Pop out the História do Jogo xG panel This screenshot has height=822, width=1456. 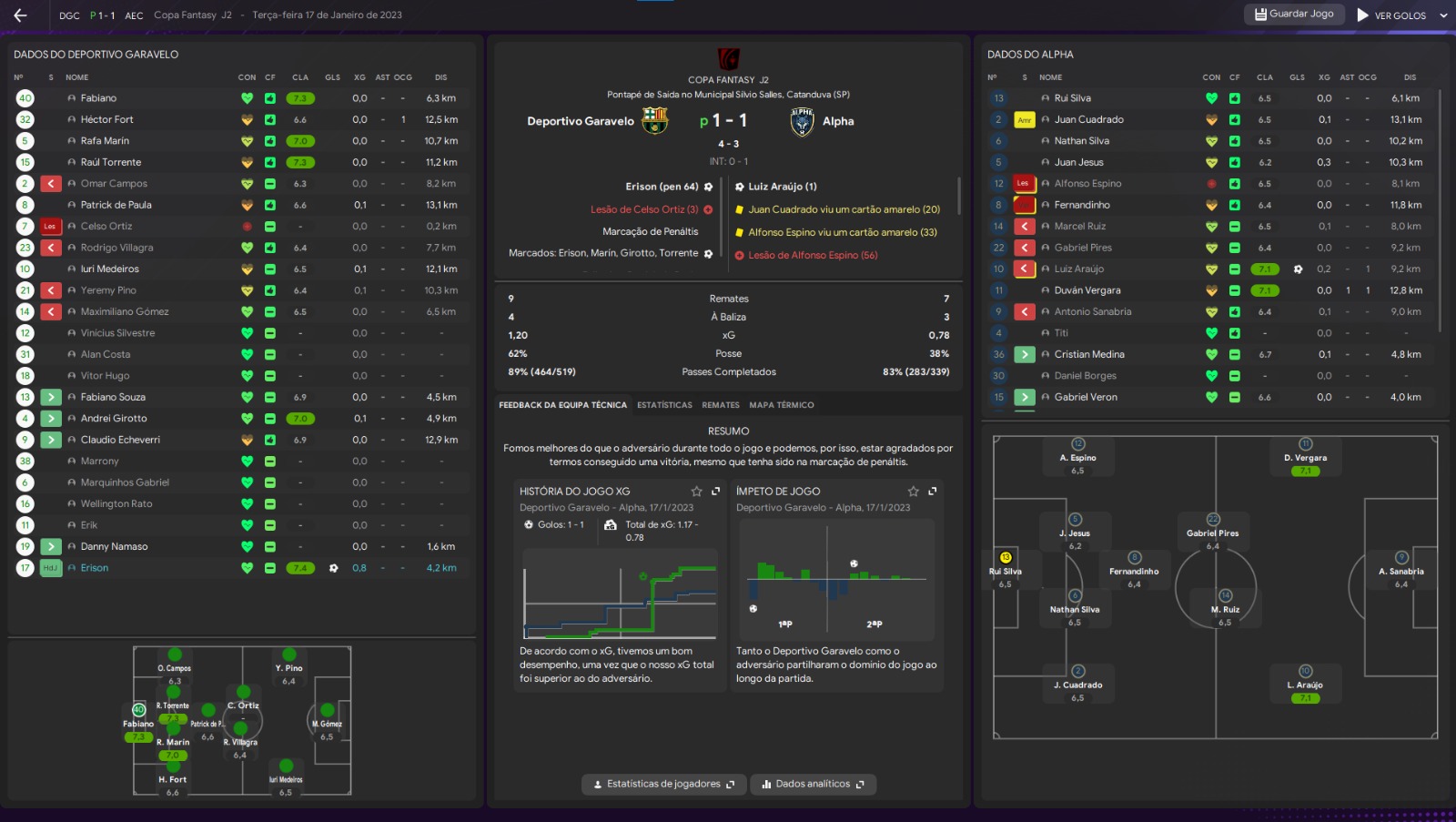(716, 492)
